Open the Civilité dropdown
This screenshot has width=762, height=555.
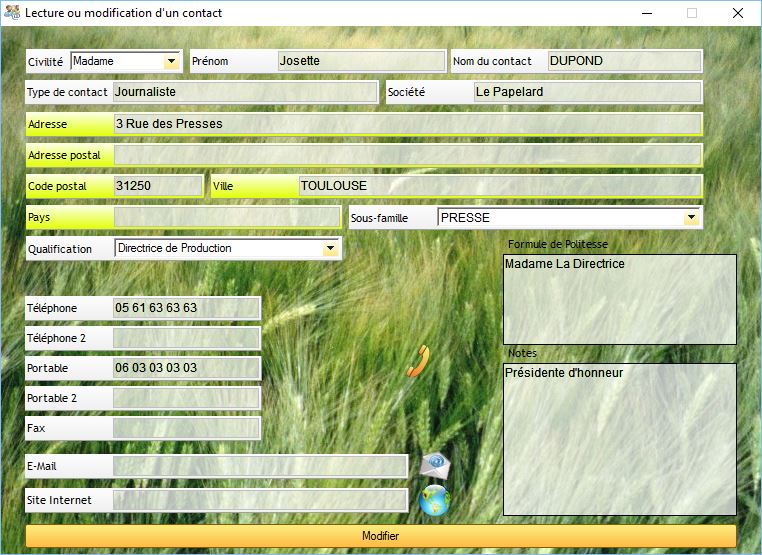pos(171,61)
